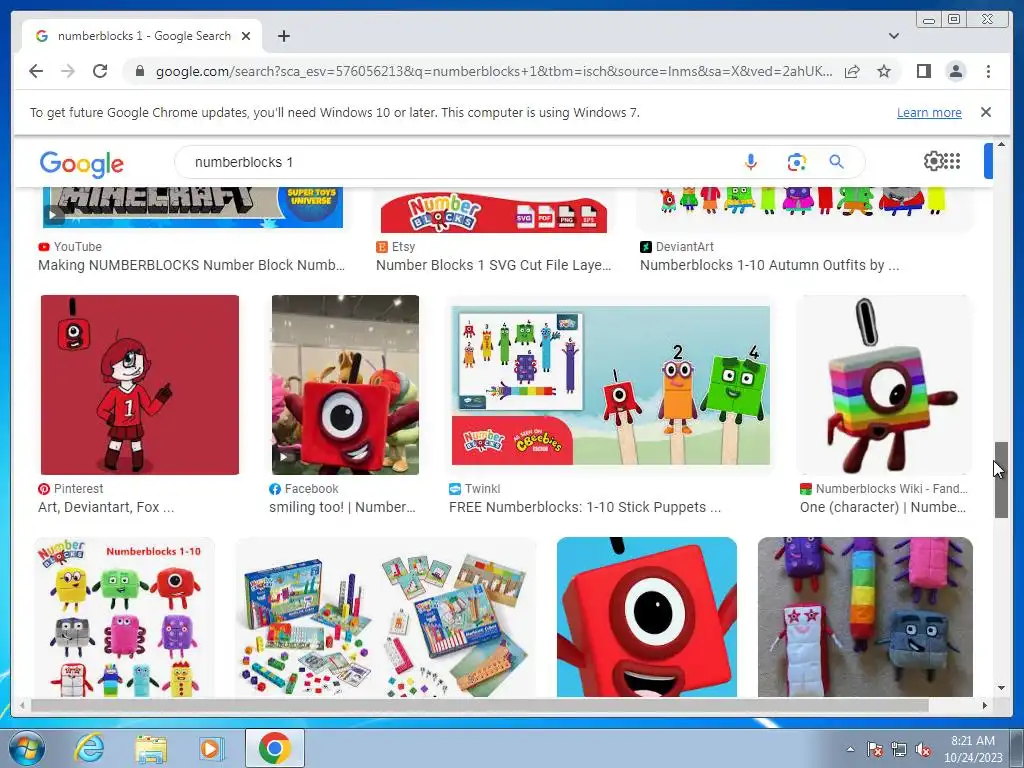Click the browser forward arrow
Image resolution: width=1024 pixels, height=768 pixels.
coord(68,71)
